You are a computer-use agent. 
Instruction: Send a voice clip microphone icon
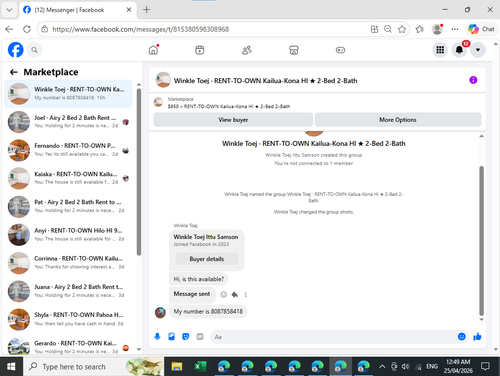[x=157, y=337]
